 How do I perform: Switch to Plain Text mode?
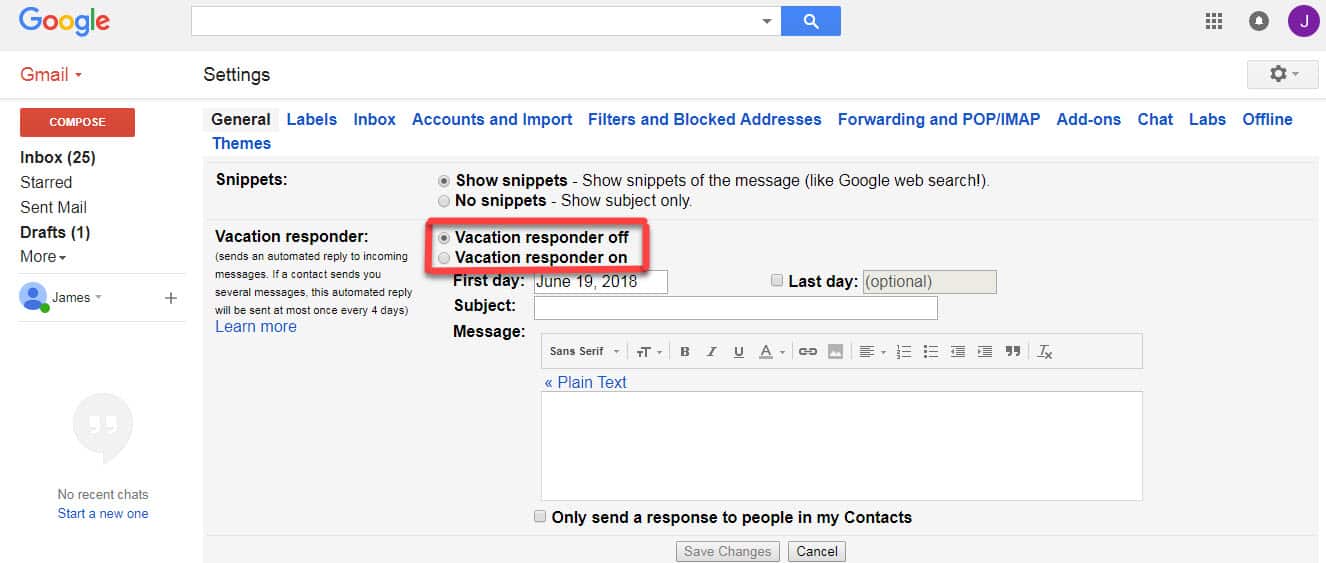click(585, 382)
